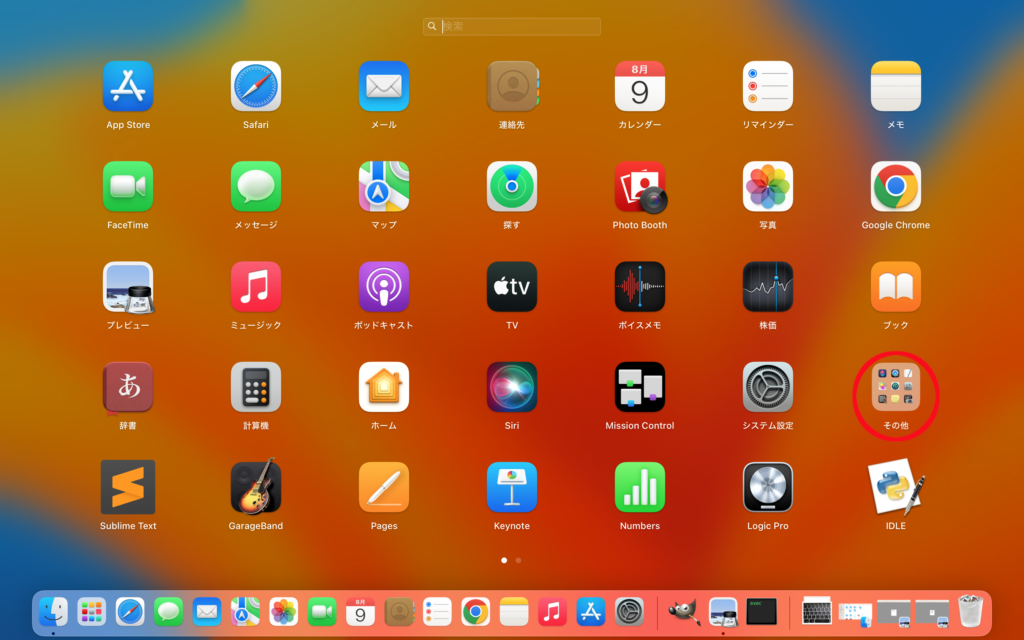The image size is (1024, 640).
Task: Launch Photo Booth
Action: pyautogui.click(x=640, y=187)
